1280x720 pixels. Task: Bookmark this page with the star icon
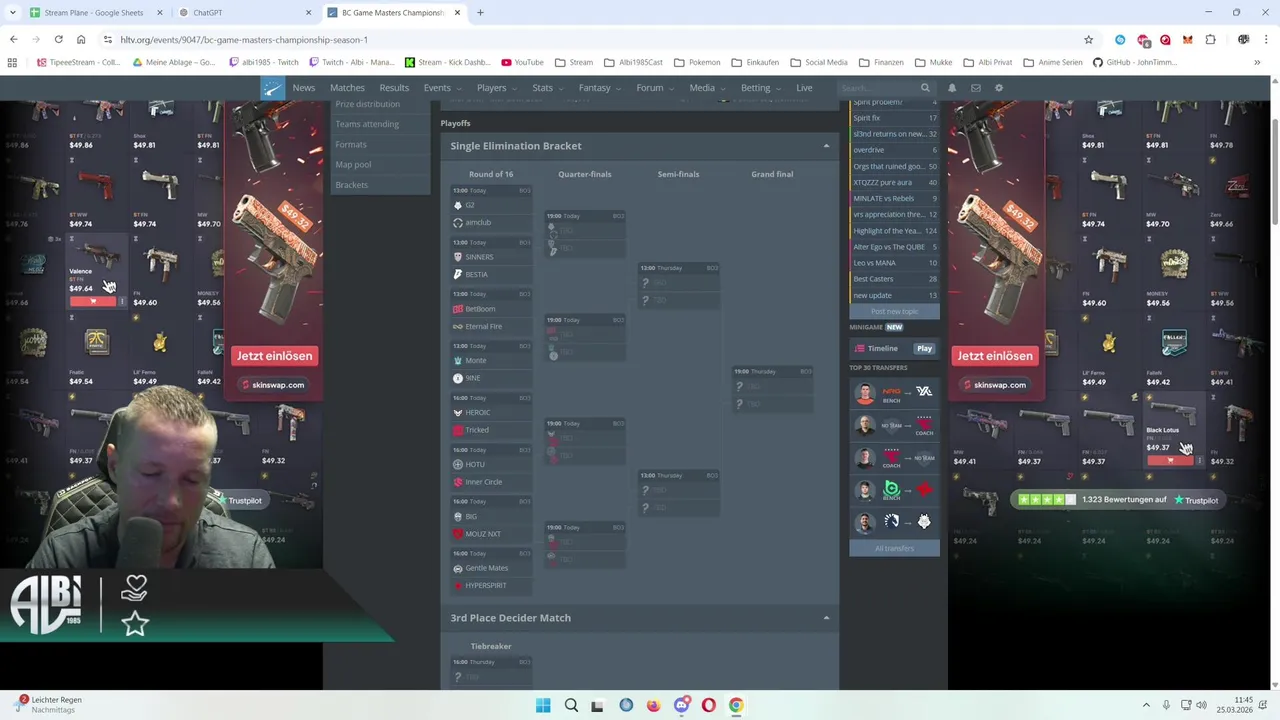point(1088,39)
